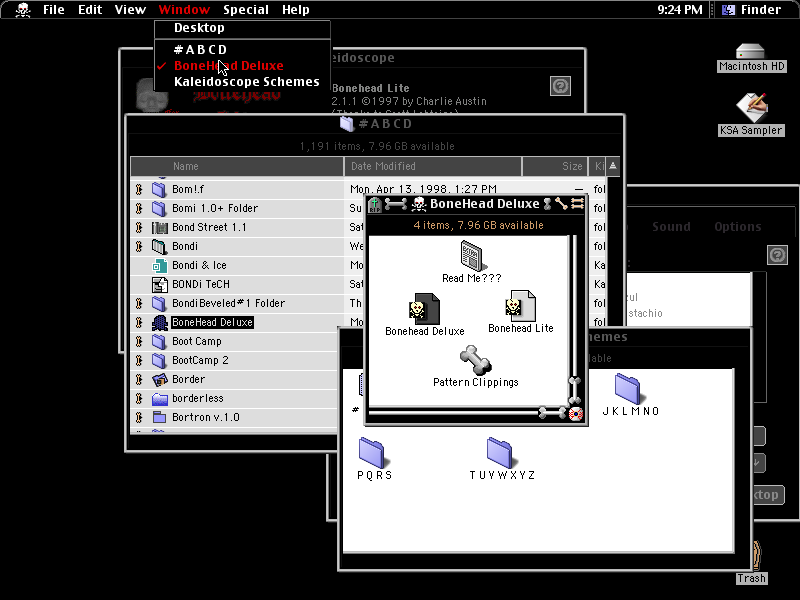
Task: Choose checked BoneHead Deluxe in the Window menu
Action: click(x=242, y=66)
